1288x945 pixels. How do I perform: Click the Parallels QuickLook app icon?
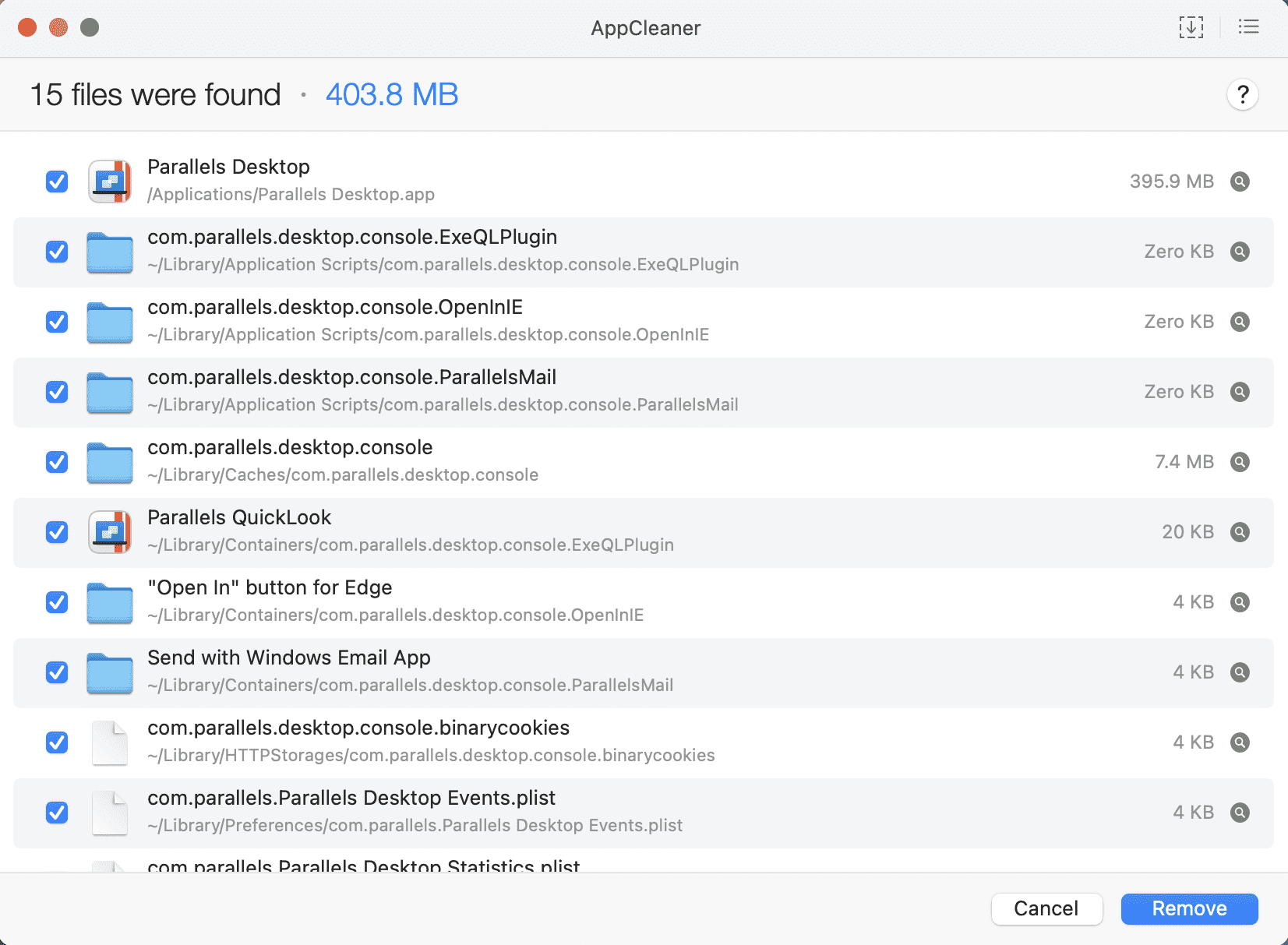click(x=110, y=532)
